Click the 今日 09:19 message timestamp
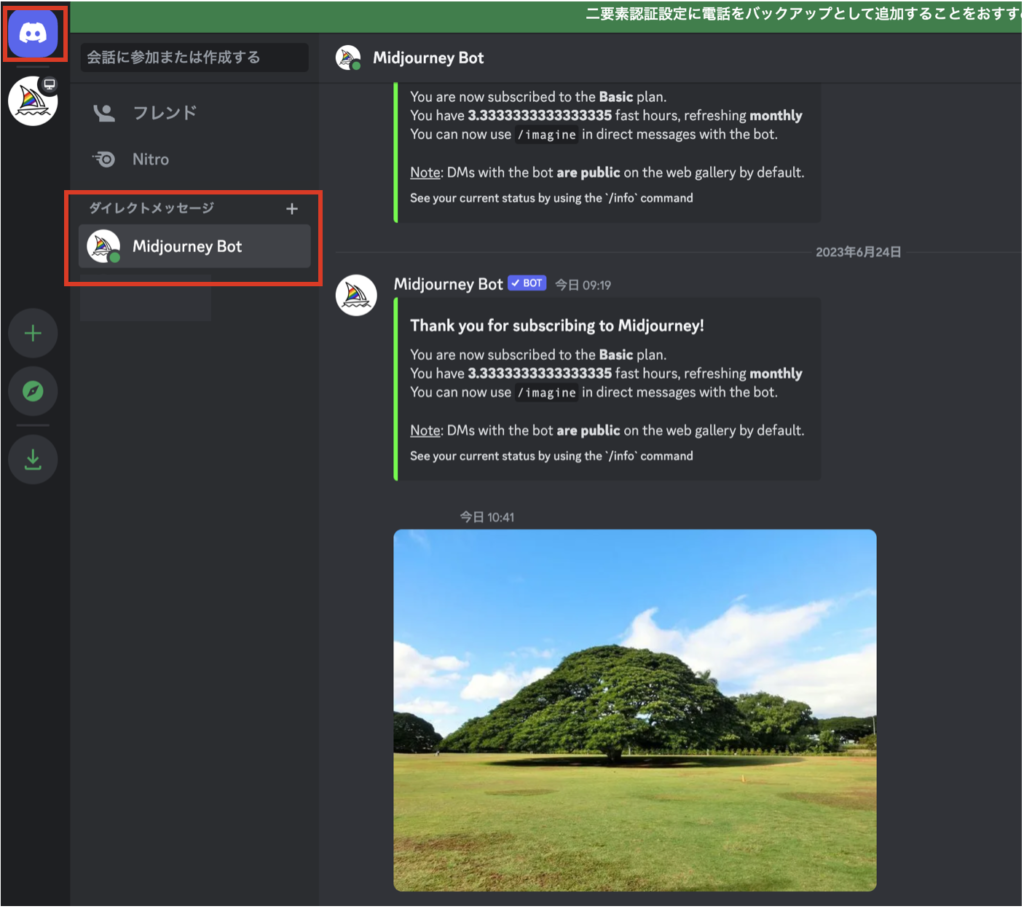The width and height of the screenshot is (1024, 909). click(x=583, y=285)
